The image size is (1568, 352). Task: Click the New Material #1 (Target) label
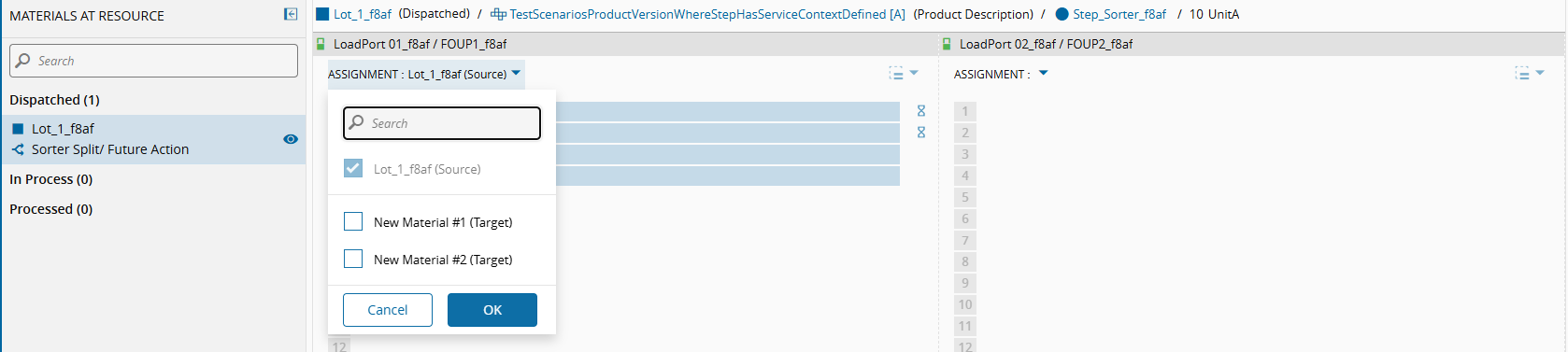click(443, 222)
